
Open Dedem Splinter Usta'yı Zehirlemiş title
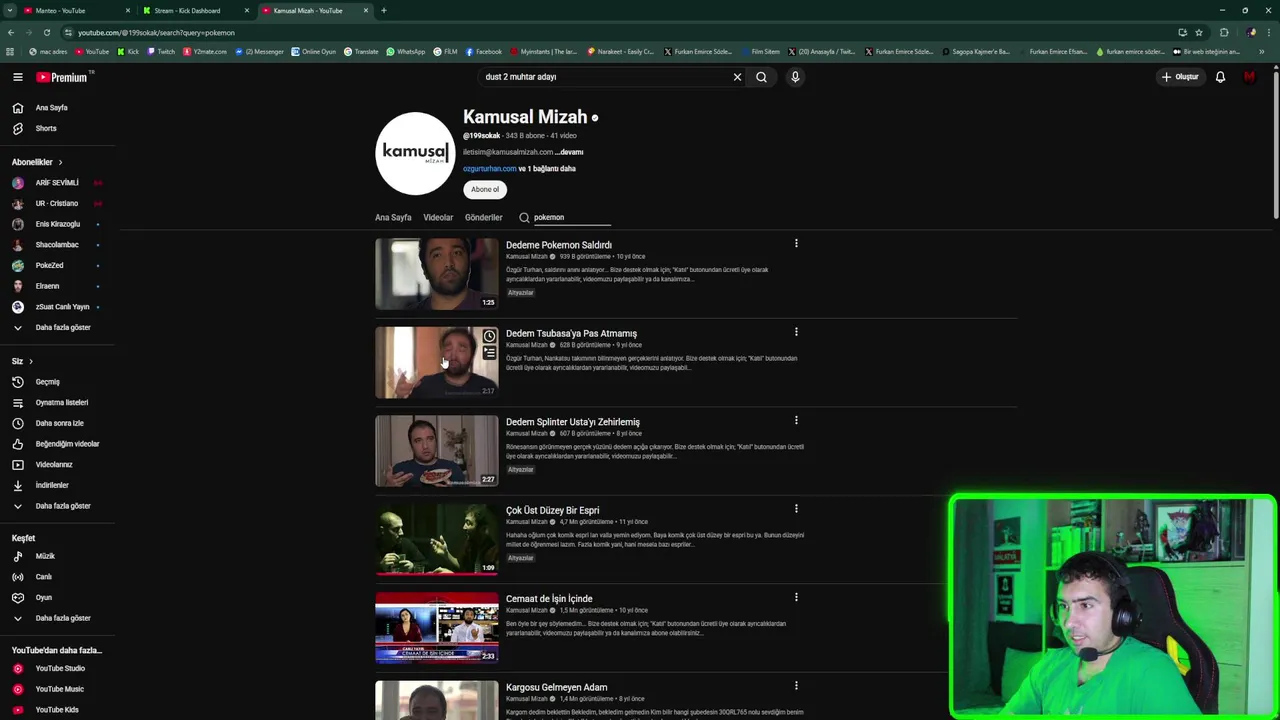pyautogui.click(x=573, y=422)
